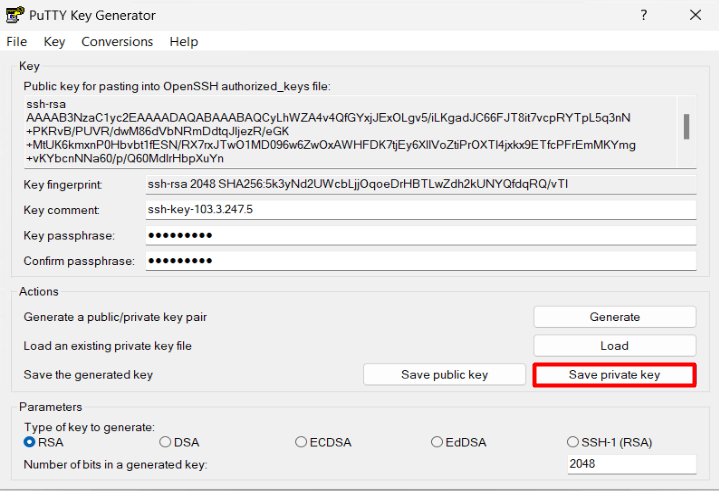Click the public key text box scrollbar thumb
719x491 pixels.
coord(686,127)
